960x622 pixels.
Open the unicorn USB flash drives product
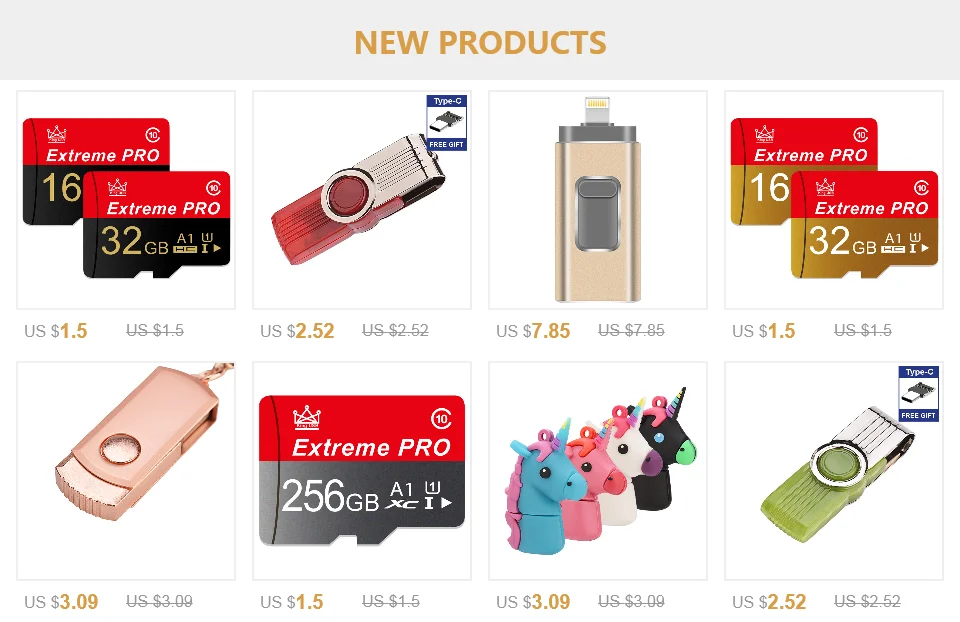(598, 471)
